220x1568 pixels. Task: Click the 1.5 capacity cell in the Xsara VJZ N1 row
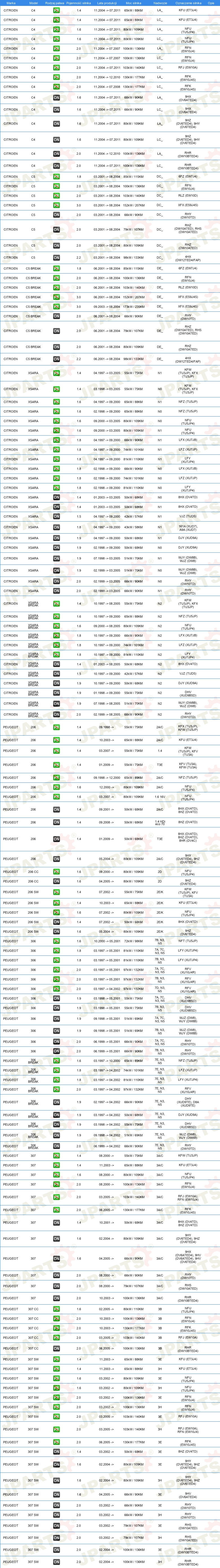78,517
